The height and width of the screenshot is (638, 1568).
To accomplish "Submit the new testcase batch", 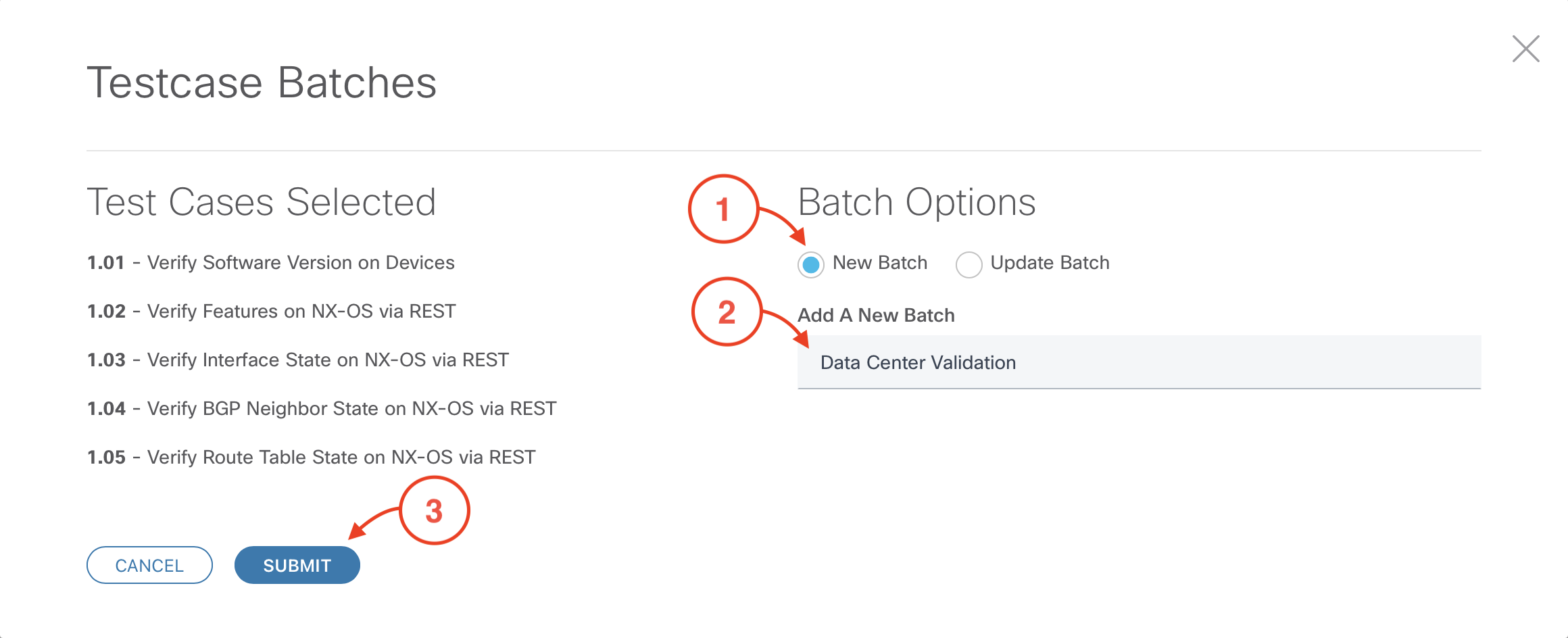I will point(297,565).
